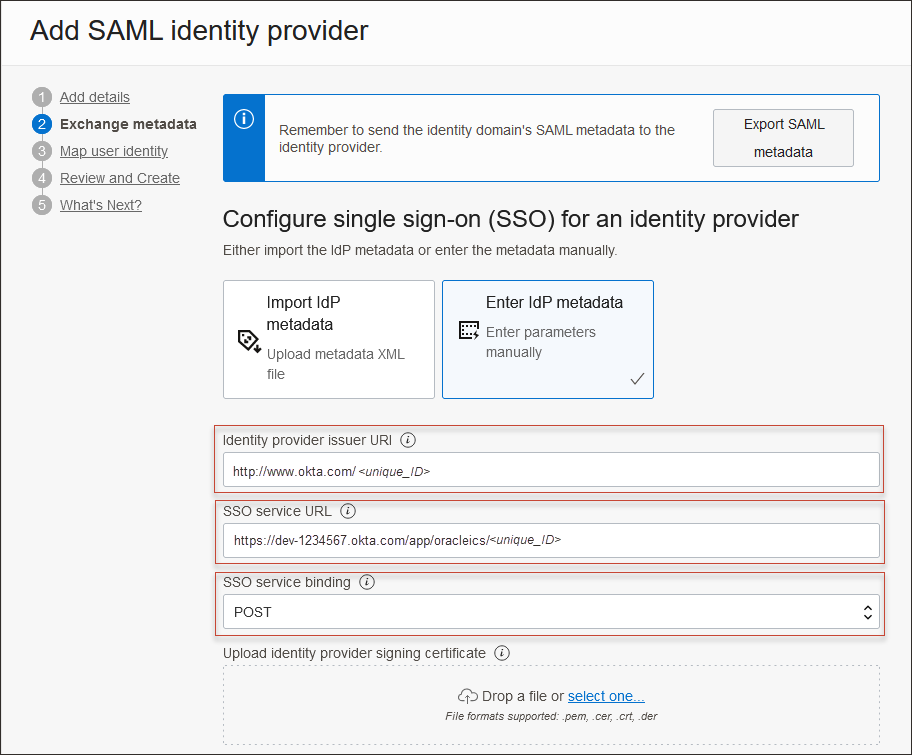The height and width of the screenshot is (755, 912).
Task: Click the Export SAML metadata button
Action: (783, 138)
